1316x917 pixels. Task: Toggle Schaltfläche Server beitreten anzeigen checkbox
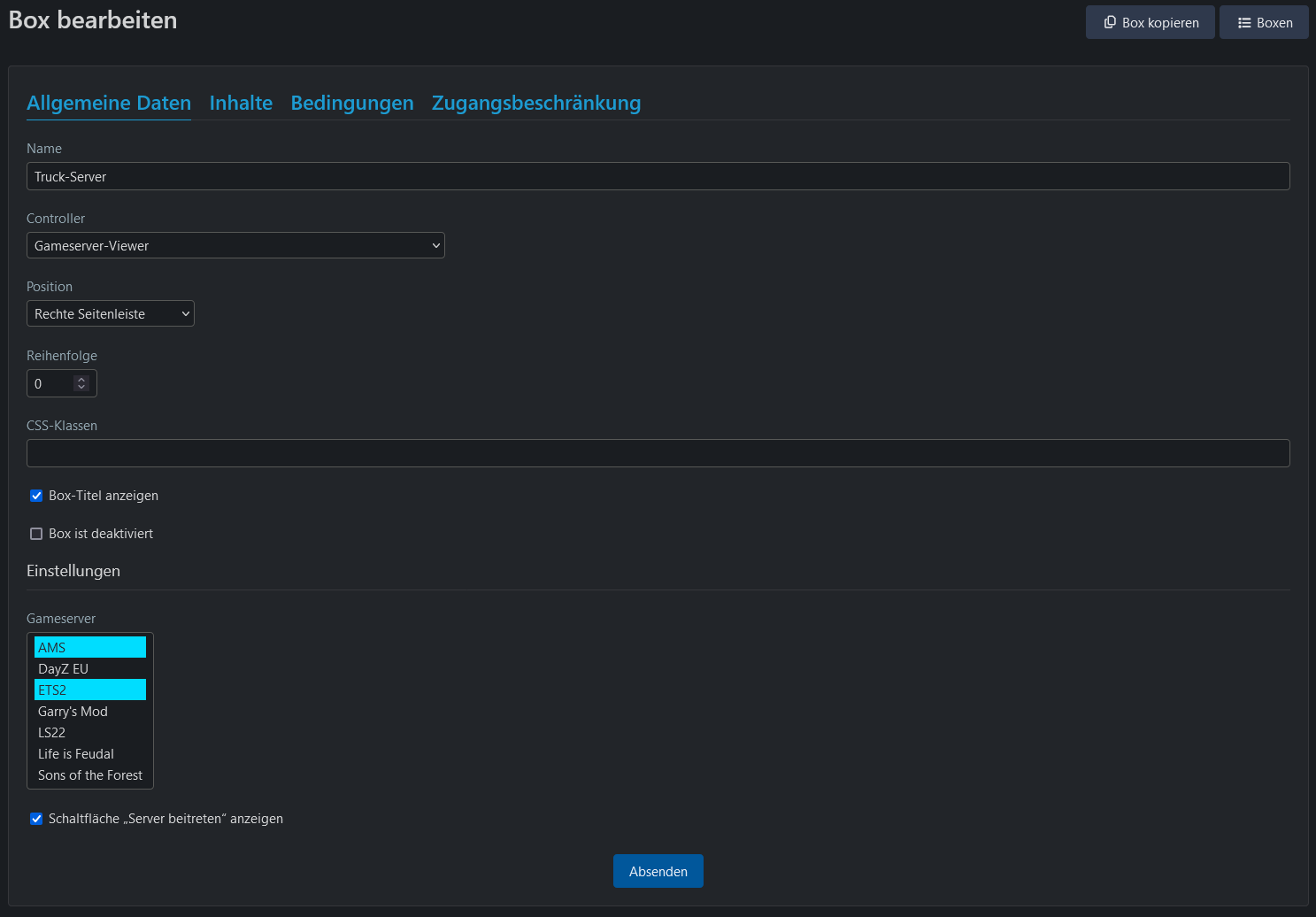tap(36, 819)
